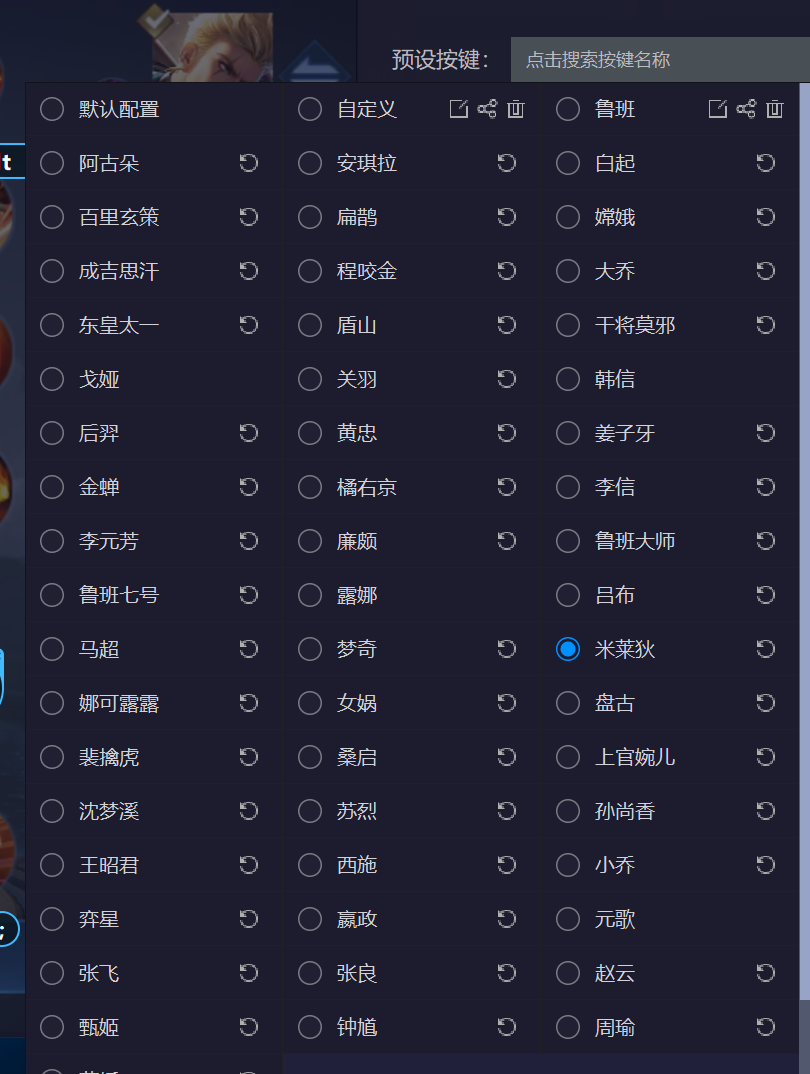Select the 孙尚香 preset option

(x=568, y=811)
